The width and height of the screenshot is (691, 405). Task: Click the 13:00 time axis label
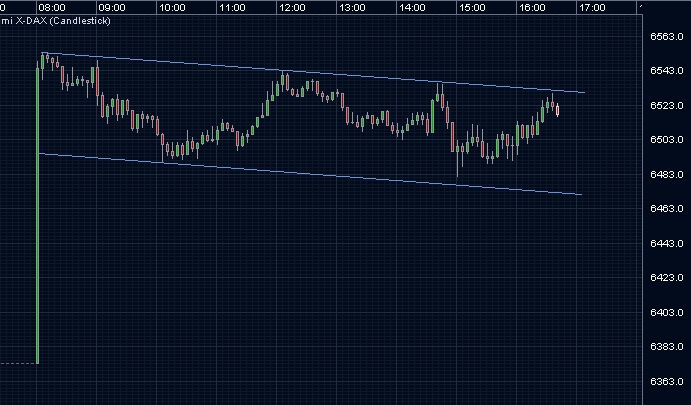tap(352, 7)
